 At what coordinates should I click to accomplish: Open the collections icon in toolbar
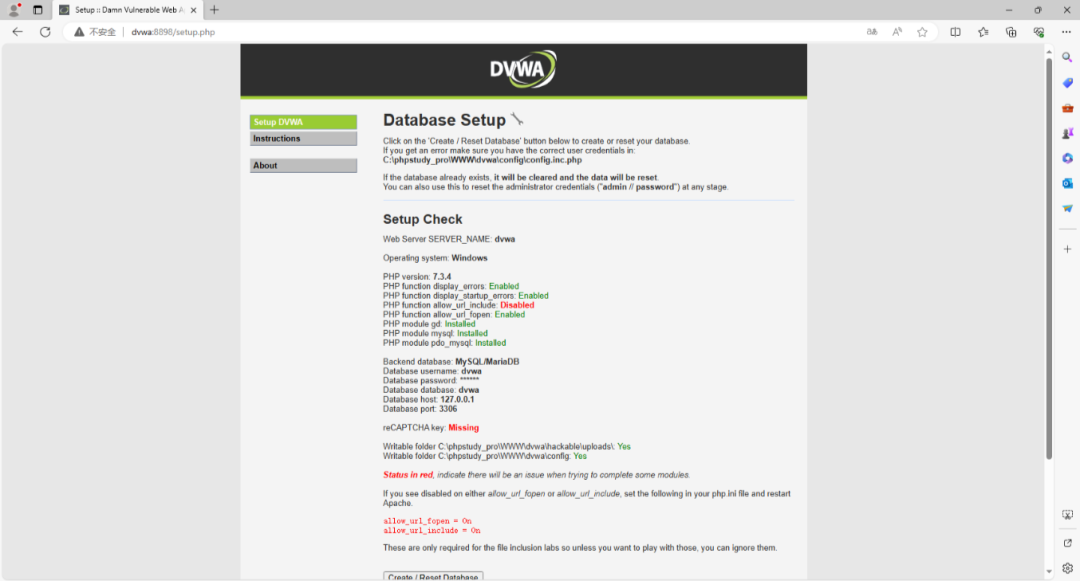tap(1011, 32)
